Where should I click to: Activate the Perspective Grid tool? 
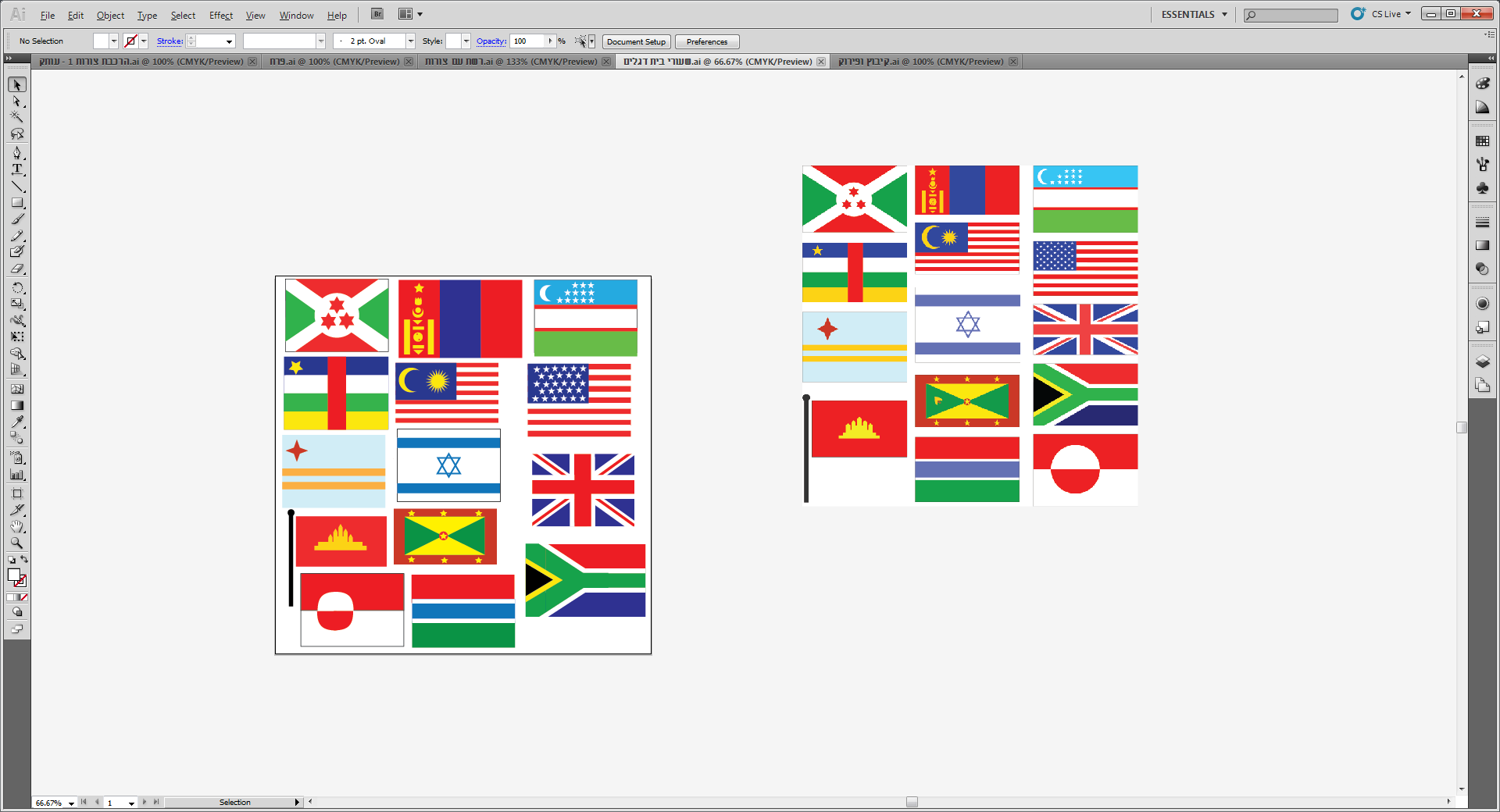[x=17, y=370]
